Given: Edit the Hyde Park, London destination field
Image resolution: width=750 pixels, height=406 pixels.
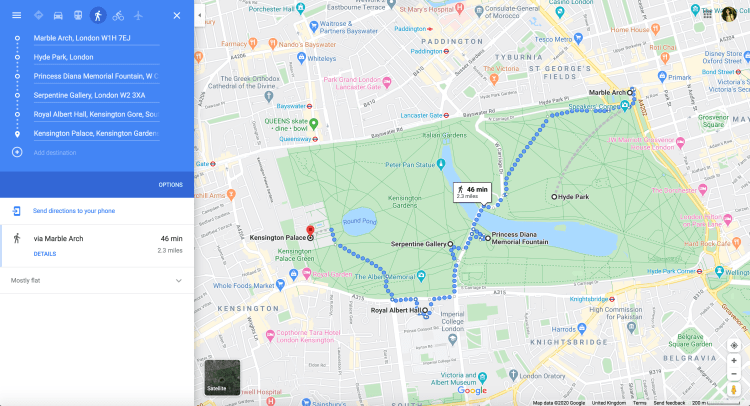Looking at the screenshot, I should (96, 57).
